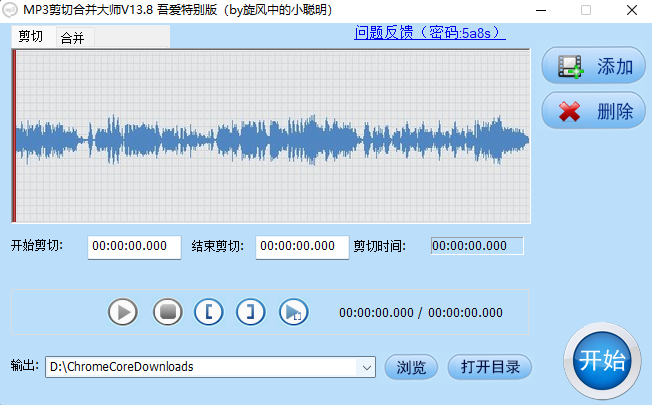The image size is (652, 405).
Task: Click the 开始剪切 start time field
Action: tap(134, 247)
